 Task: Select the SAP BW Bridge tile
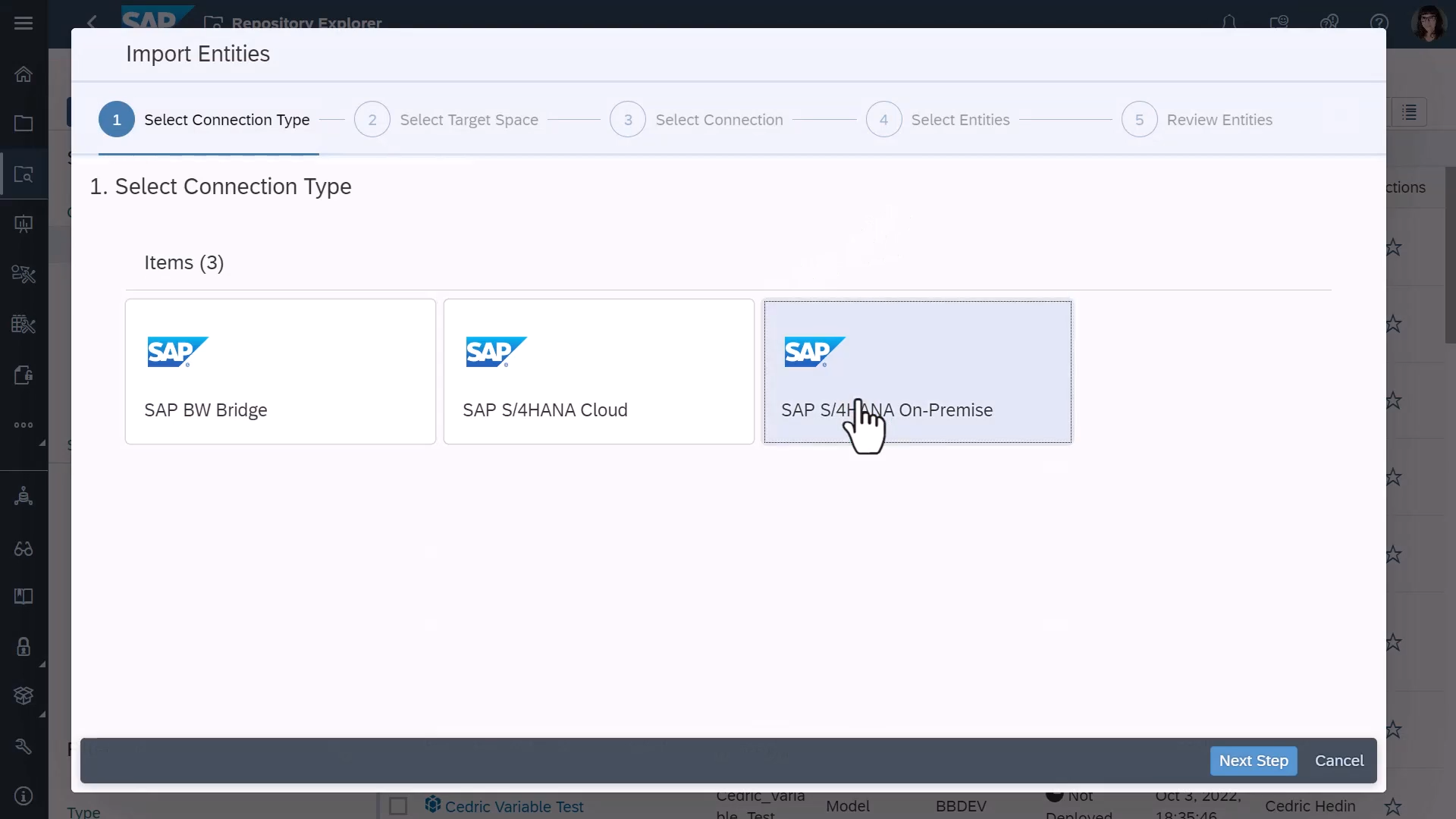click(x=281, y=372)
